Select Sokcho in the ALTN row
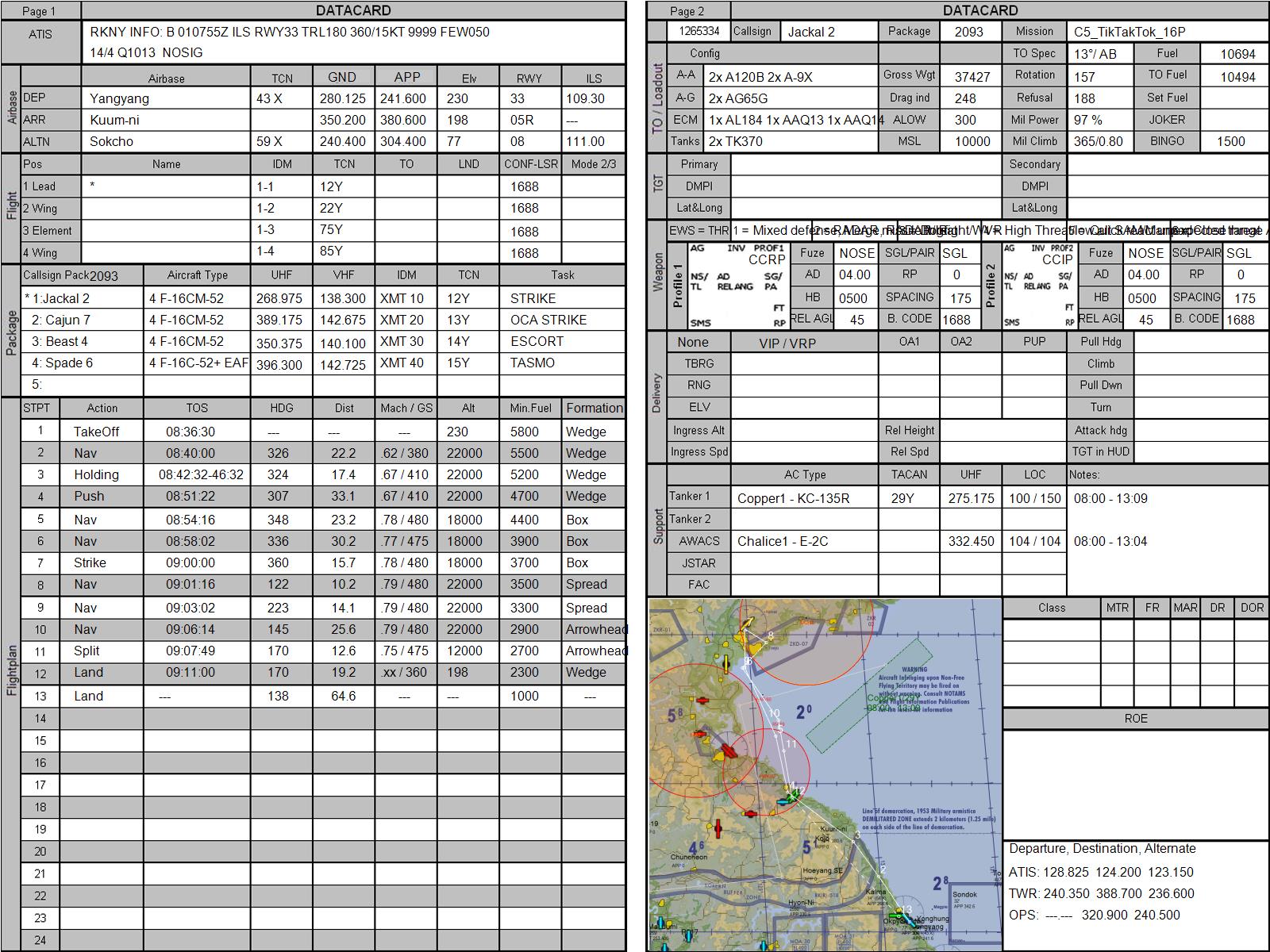 click(111, 141)
